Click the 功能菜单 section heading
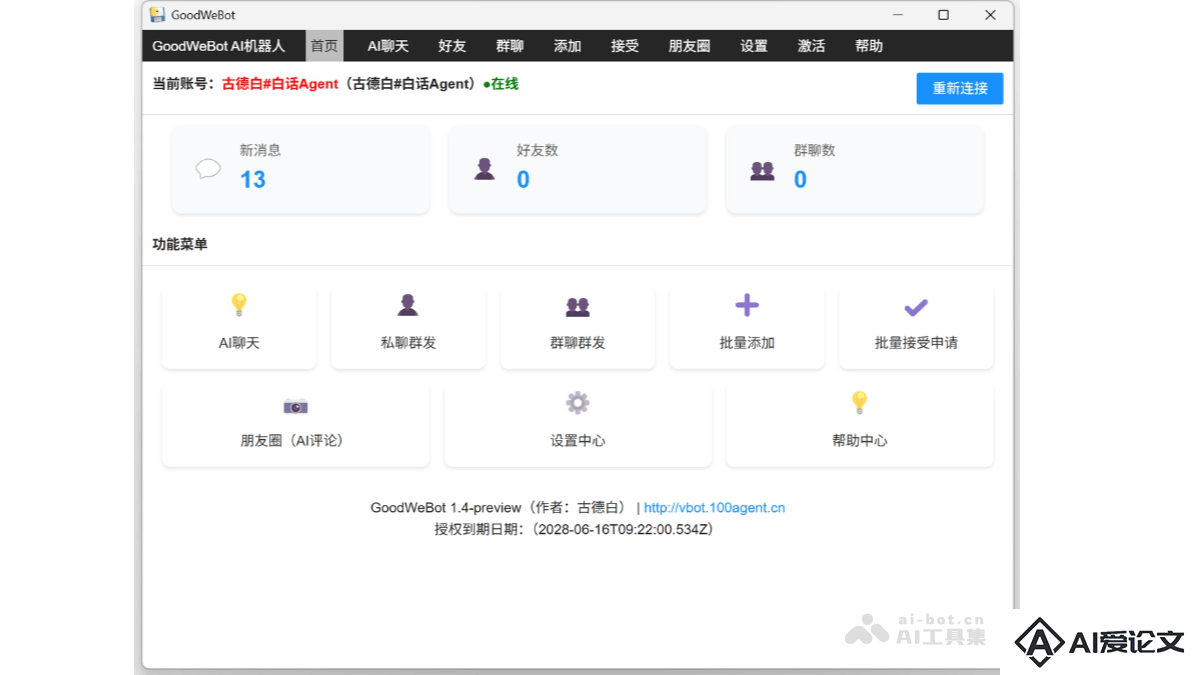This screenshot has width=1200, height=675. click(180, 244)
